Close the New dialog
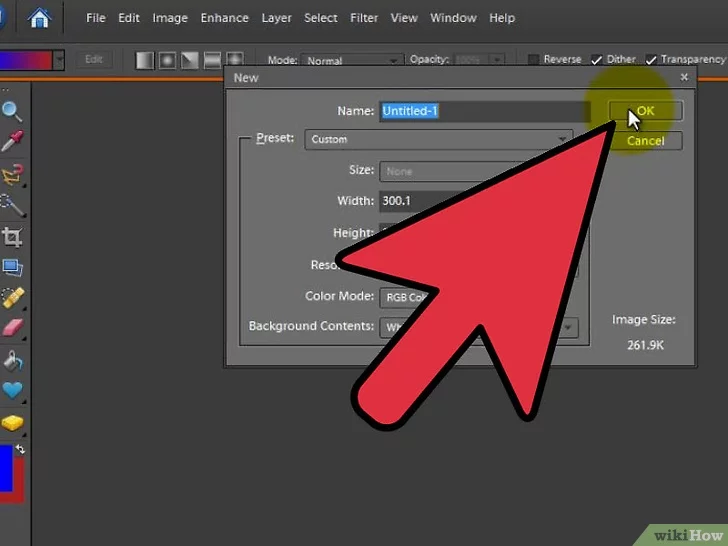 [x=684, y=77]
